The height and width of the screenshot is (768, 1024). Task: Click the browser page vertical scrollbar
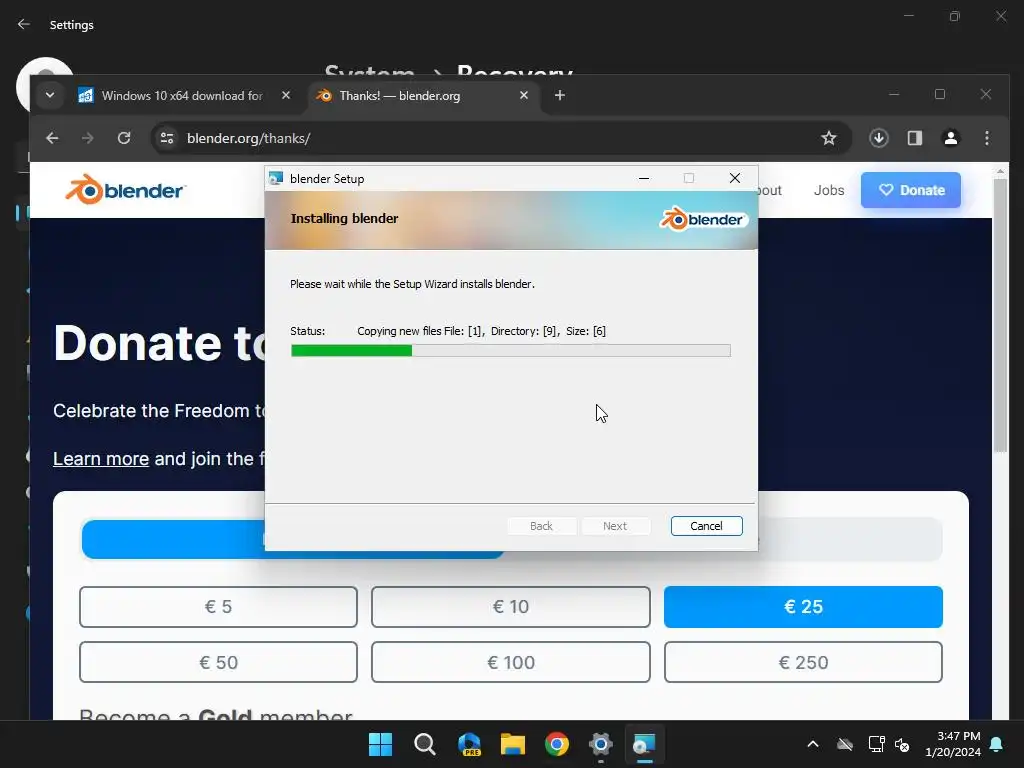(1000, 315)
